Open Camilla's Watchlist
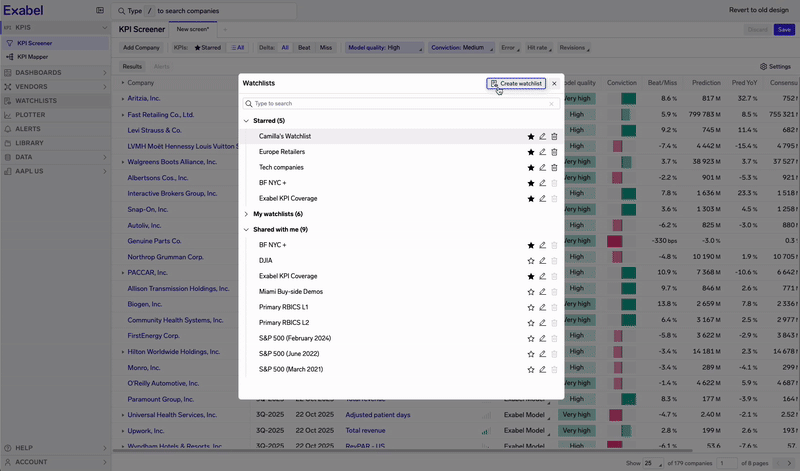Image resolution: width=800 pixels, height=471 pixels. click(x=285, y=136)
